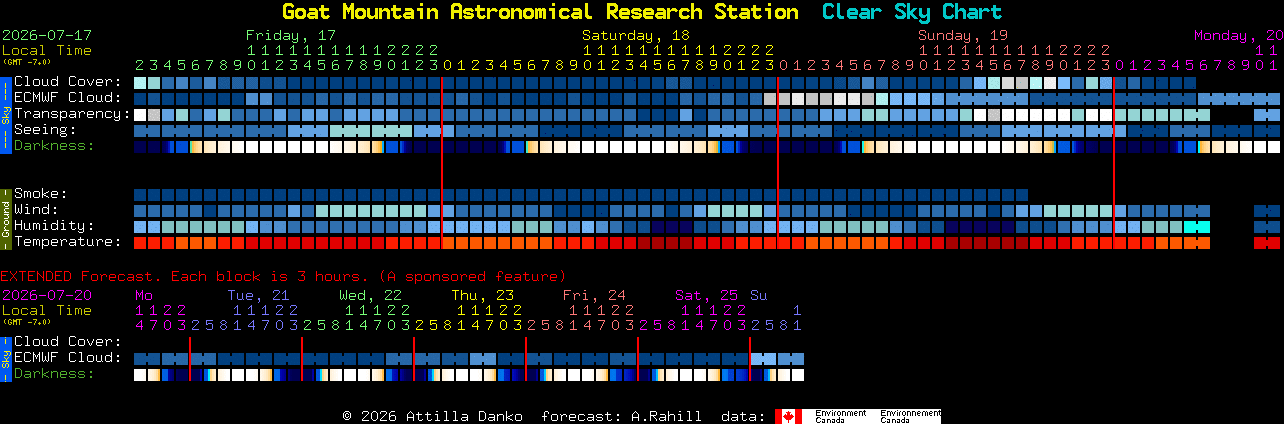Click the 'Sunday, 19' day header

963,35
